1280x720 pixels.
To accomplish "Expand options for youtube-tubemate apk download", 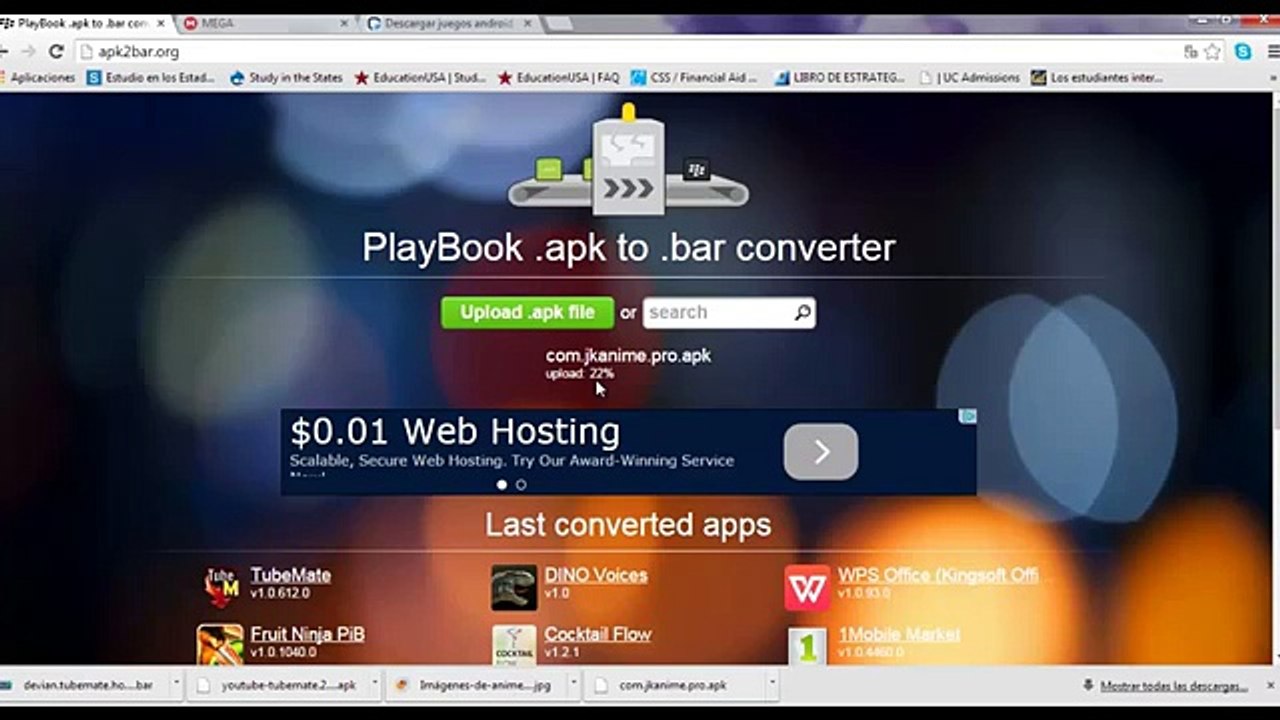I will coord(375,685).
